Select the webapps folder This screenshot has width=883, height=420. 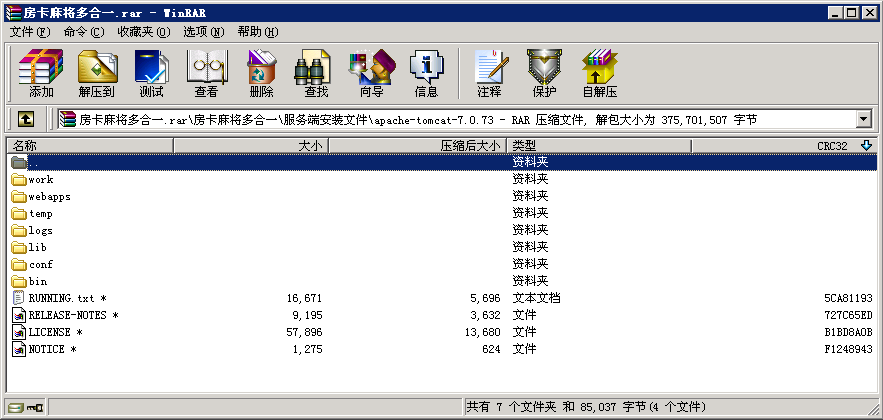click(49, 197)
